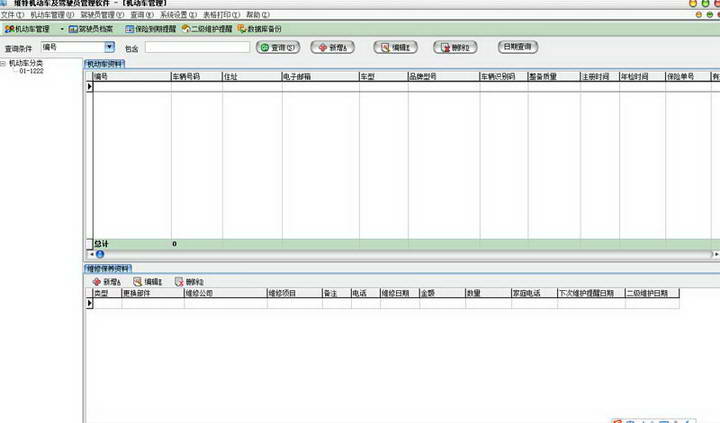Click the 电子邮箱 column header
Screen dimensions: 720x423
(321, 76)
